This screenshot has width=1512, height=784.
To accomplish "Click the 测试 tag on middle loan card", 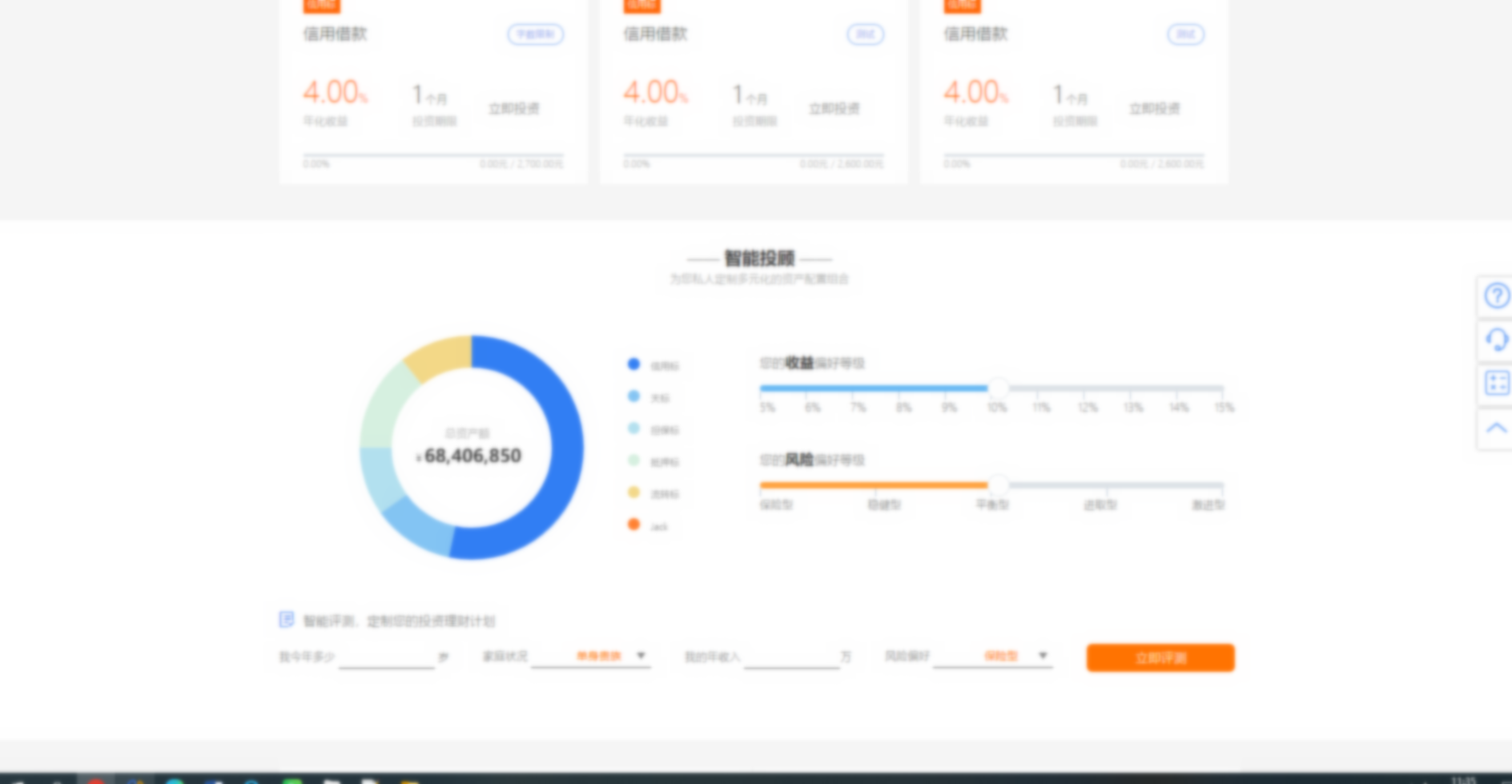I will [864, 34].
